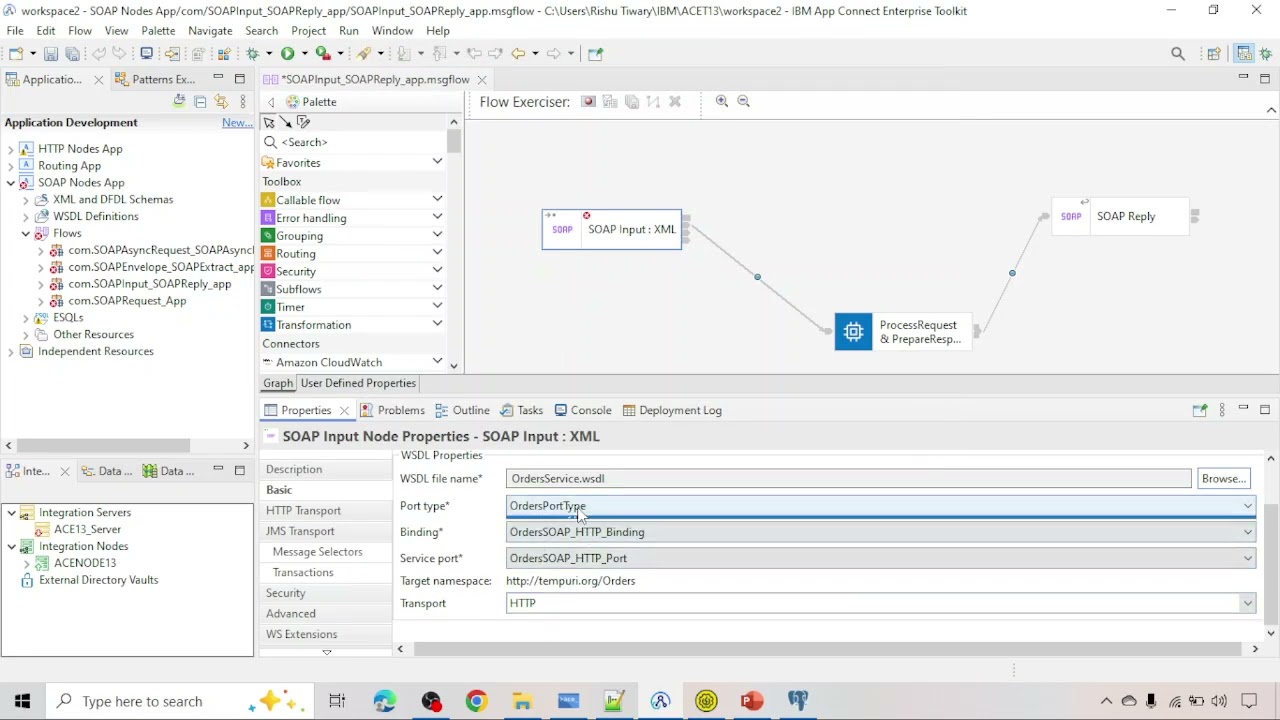This screenshot has width=1280, height=720.
Task: Click the Save All toolbar icon
Action: point(72,54)
